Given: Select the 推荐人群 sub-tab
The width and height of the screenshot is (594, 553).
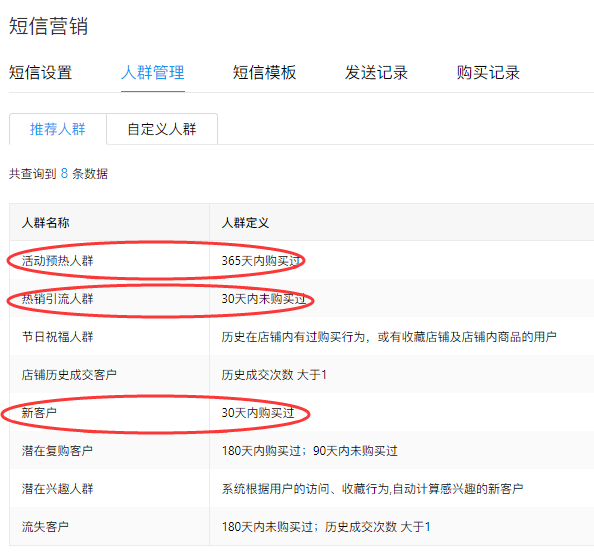Looking at the screenshot, I should [58, 129].
